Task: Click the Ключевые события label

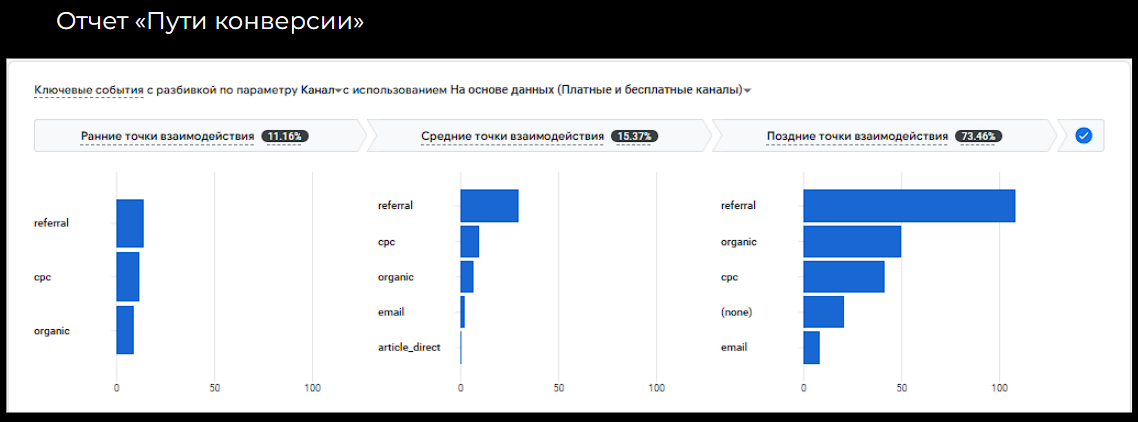Action: (89, 90)
